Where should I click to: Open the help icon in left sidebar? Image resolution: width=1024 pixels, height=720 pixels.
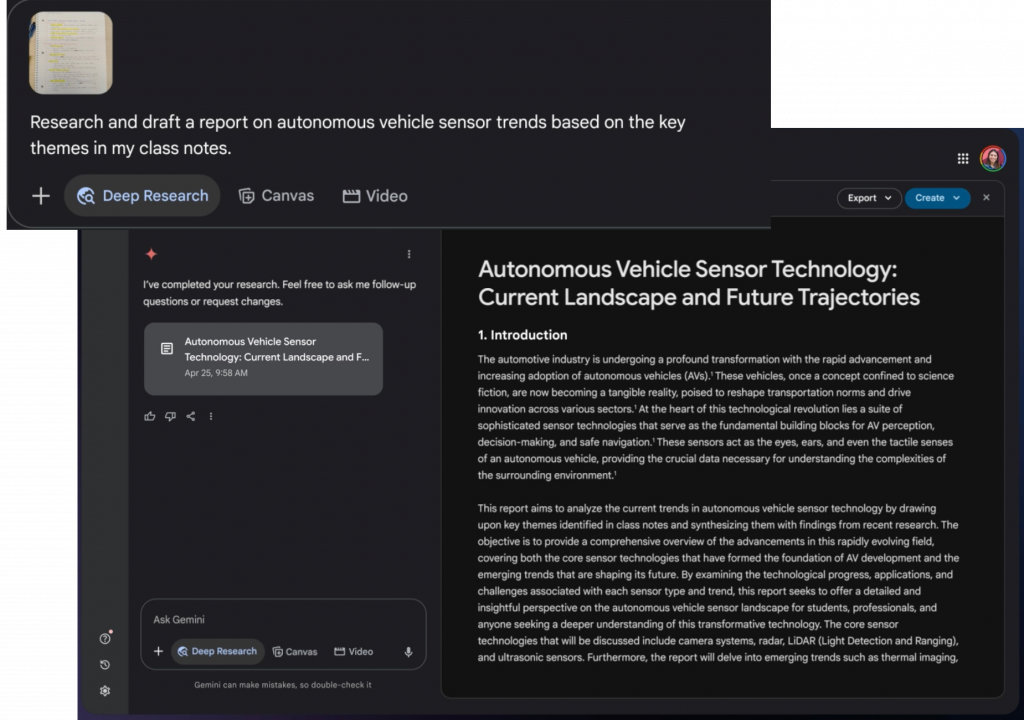105,638
